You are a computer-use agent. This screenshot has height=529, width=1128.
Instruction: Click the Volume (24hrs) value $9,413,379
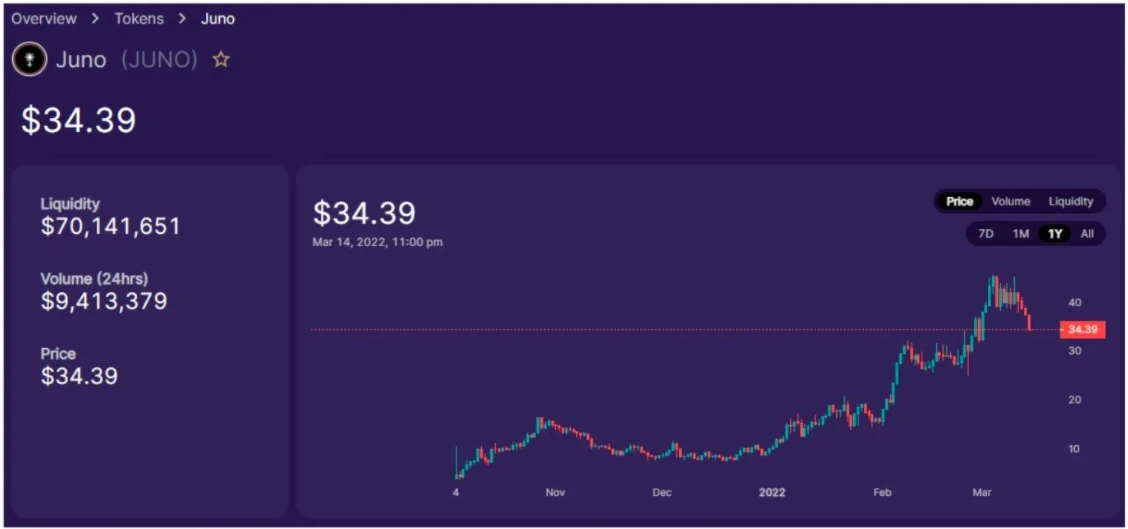[104, 301]
